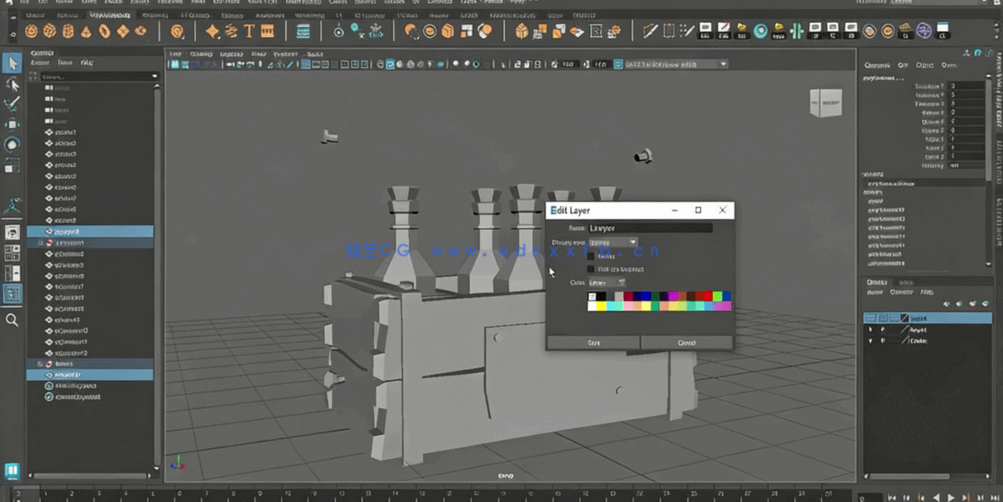Open the Display type dropdown in Edit Layer
Screen dimensions: 1003x502
tap(612, 242)
